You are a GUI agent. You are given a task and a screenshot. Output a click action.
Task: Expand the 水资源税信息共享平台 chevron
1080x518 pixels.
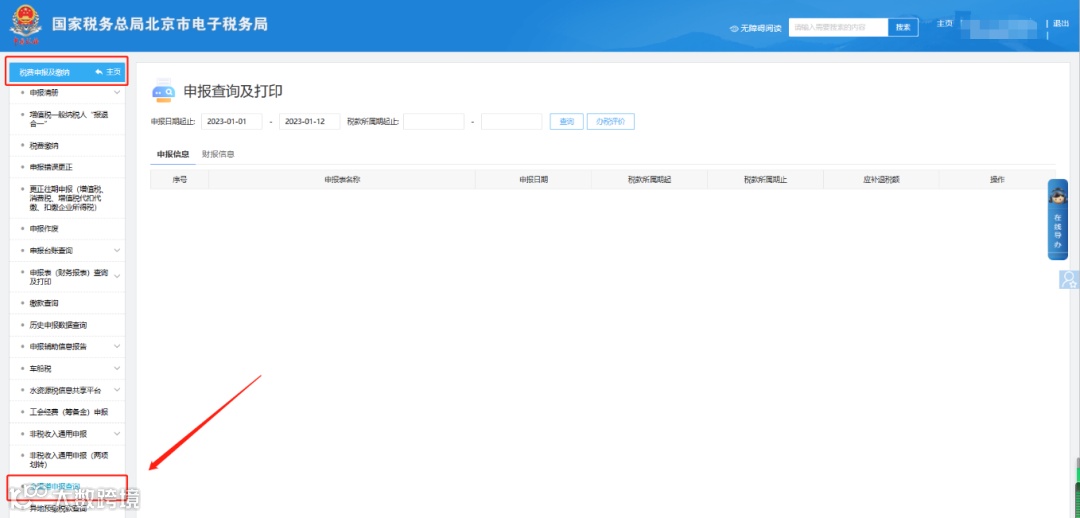(x=117, y=390)
